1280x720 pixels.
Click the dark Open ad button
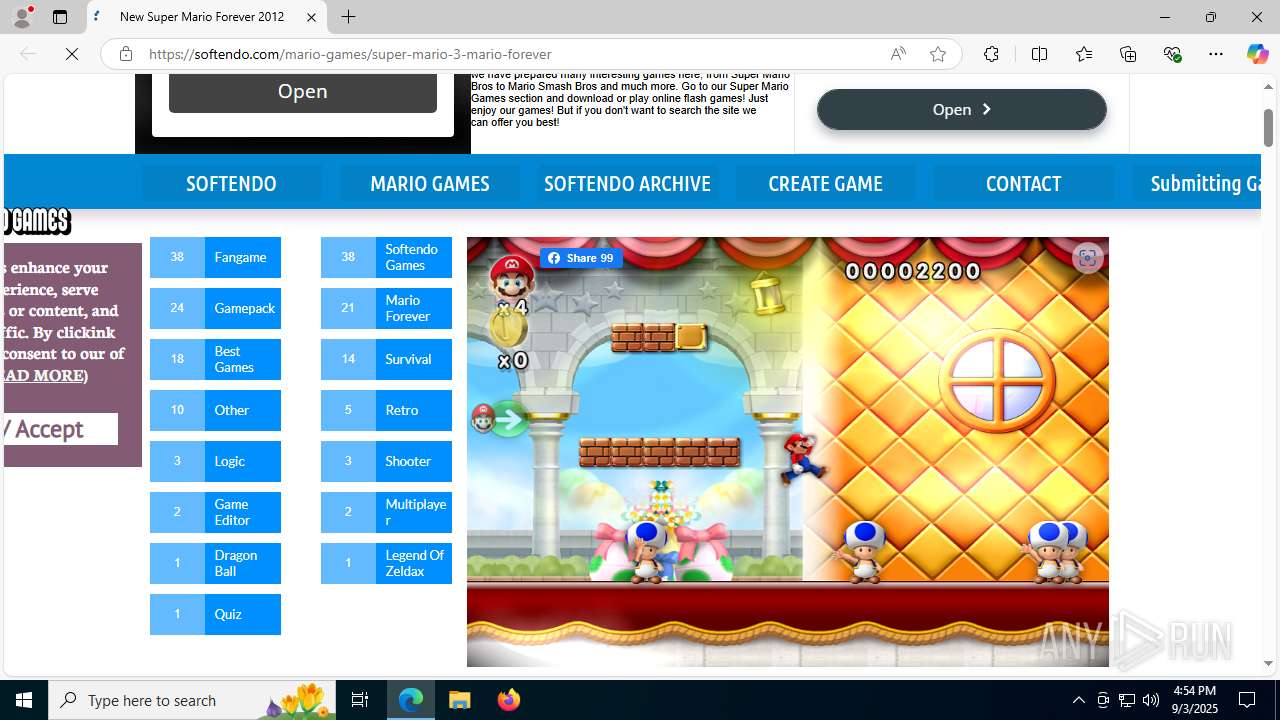[303, 91]
